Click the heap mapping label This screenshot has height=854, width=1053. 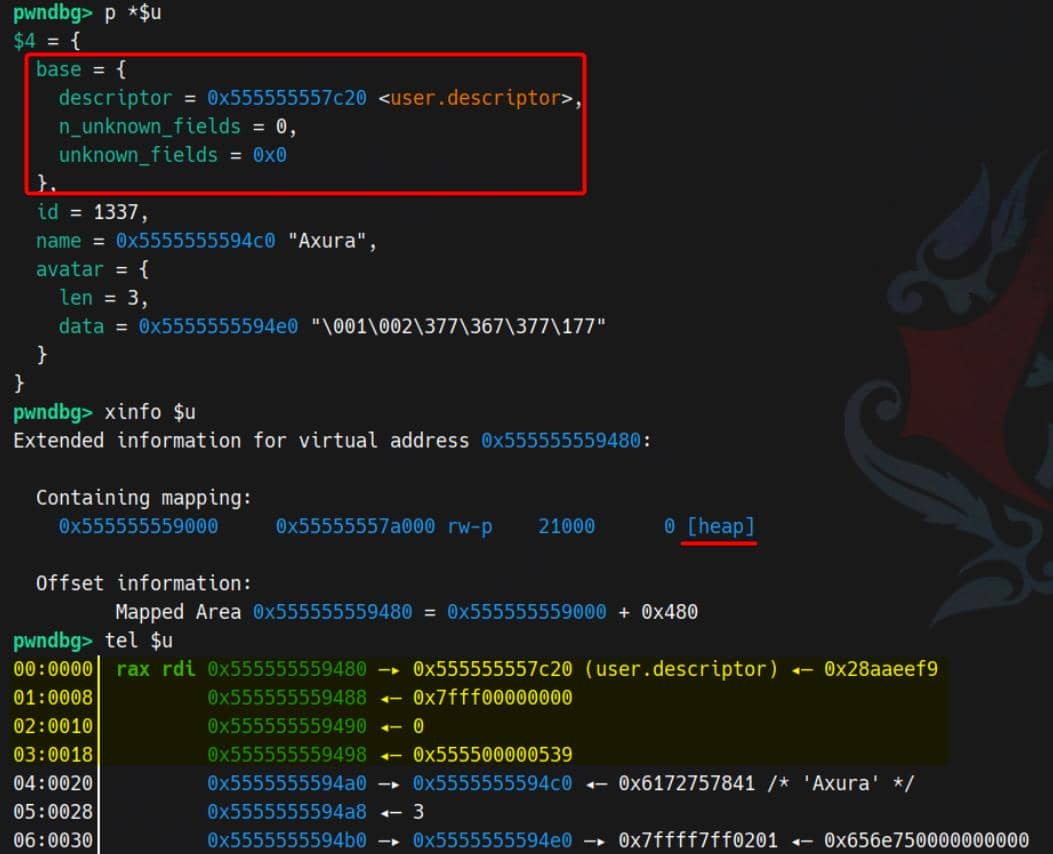(x=722, y=526)
